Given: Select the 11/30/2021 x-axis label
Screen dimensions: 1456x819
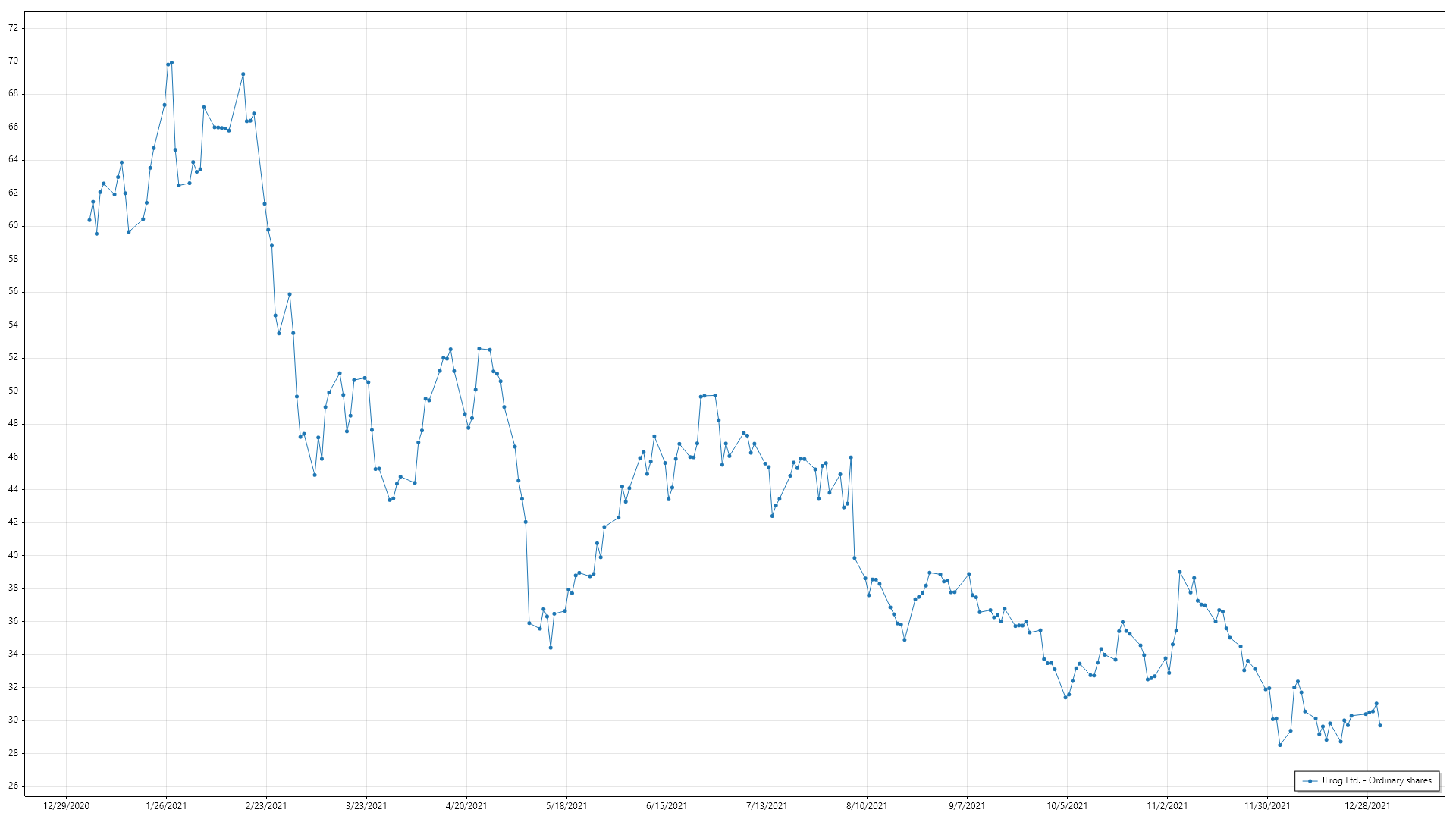Looking at the screenshot, I should [1267, 806].
